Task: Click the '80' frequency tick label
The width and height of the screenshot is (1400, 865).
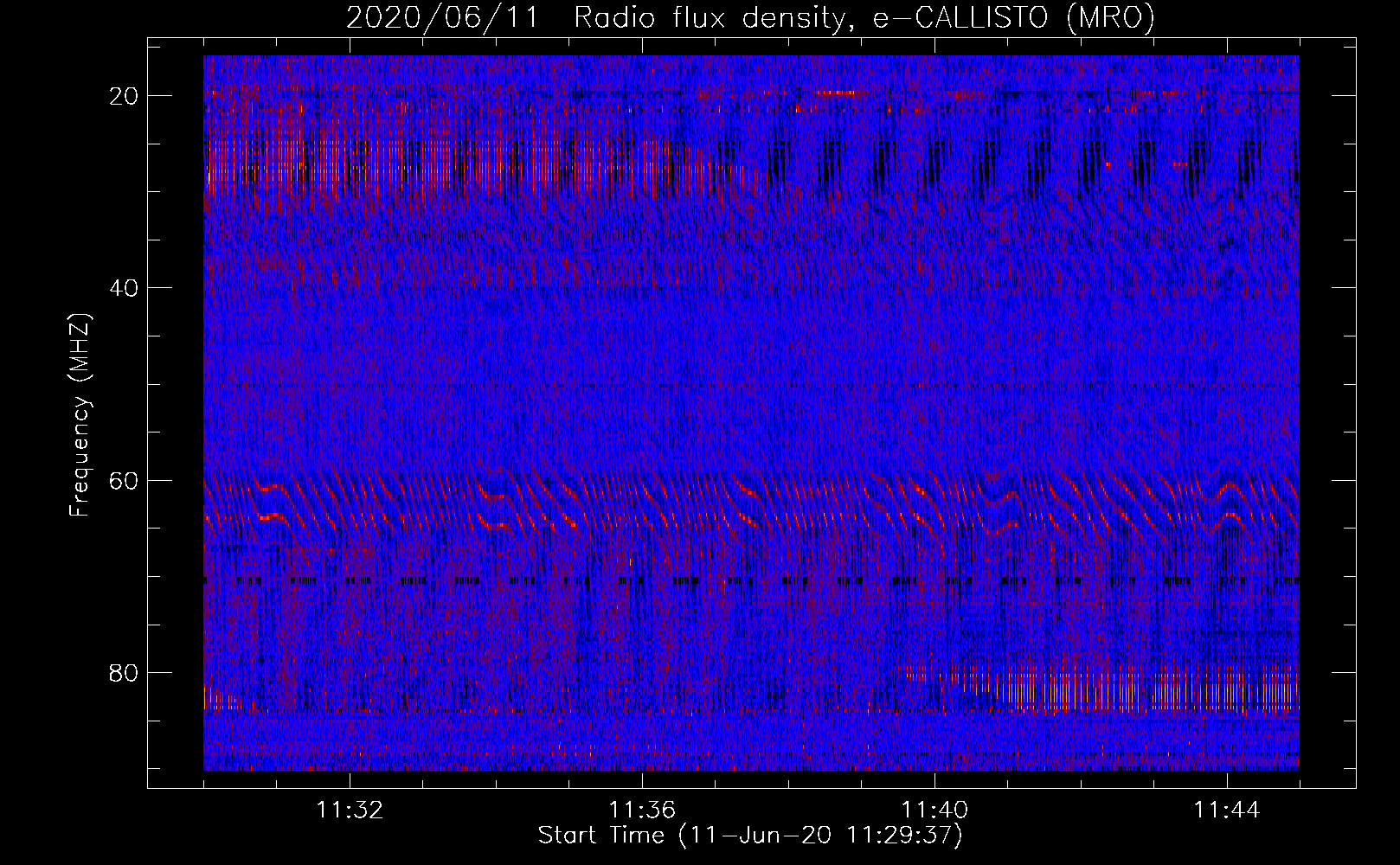Action: (125, 672)
